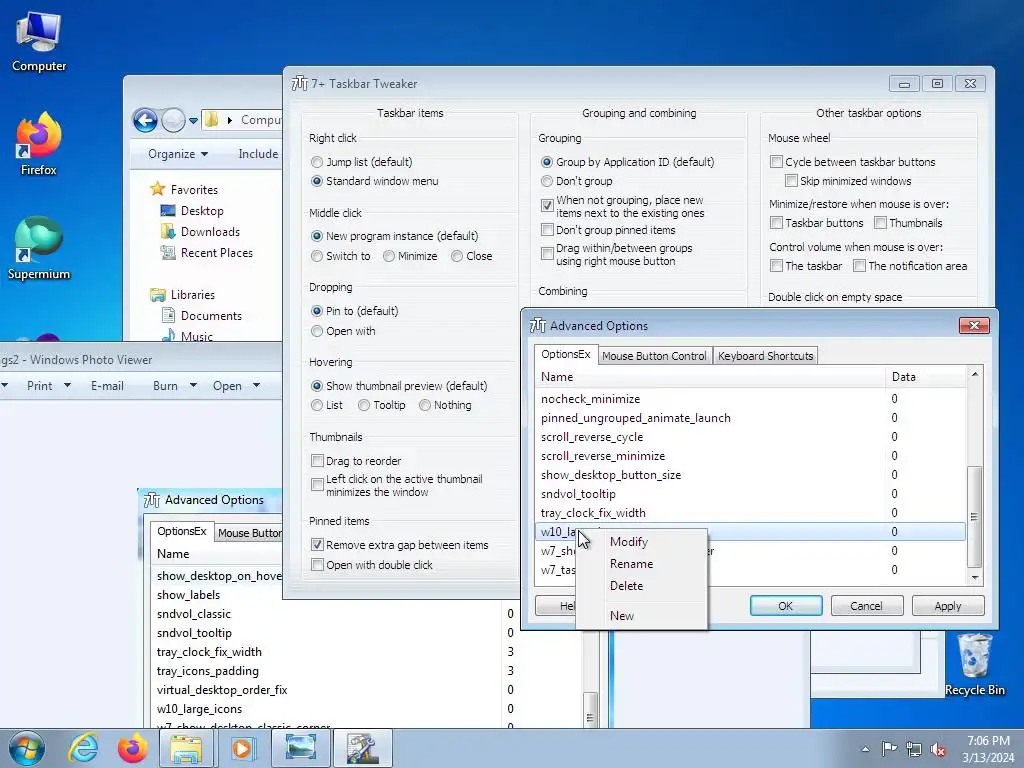Select Don't group radio button
The width and height of the screenshot is (1024, 768).
[547, 181]
